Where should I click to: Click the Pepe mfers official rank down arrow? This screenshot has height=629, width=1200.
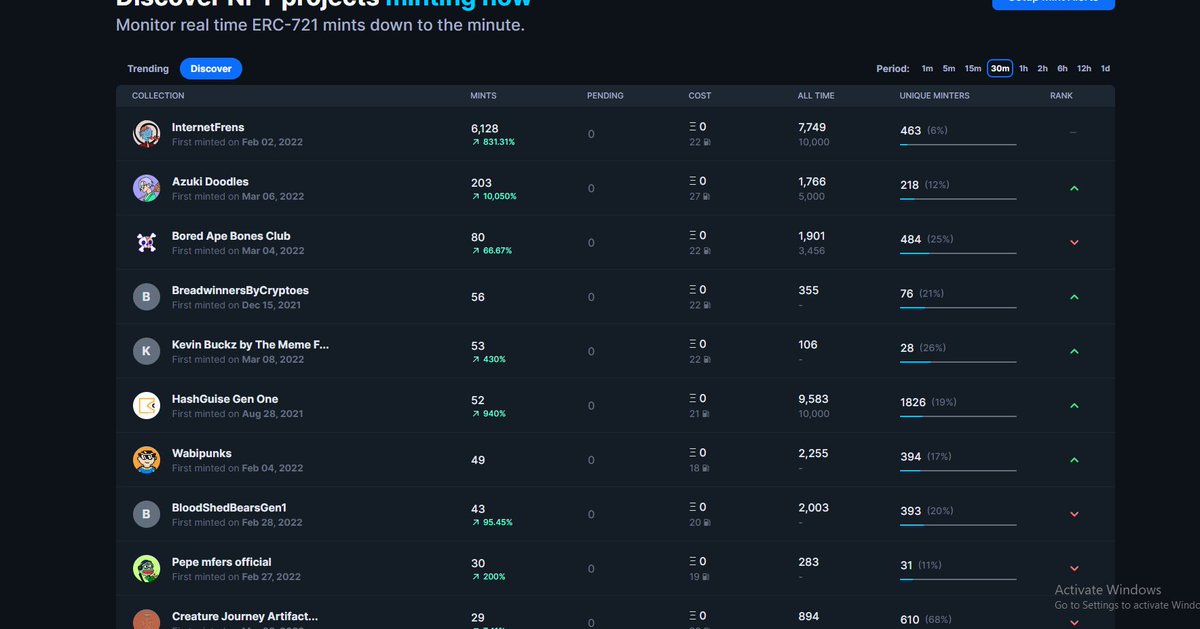pos(1074,568)
